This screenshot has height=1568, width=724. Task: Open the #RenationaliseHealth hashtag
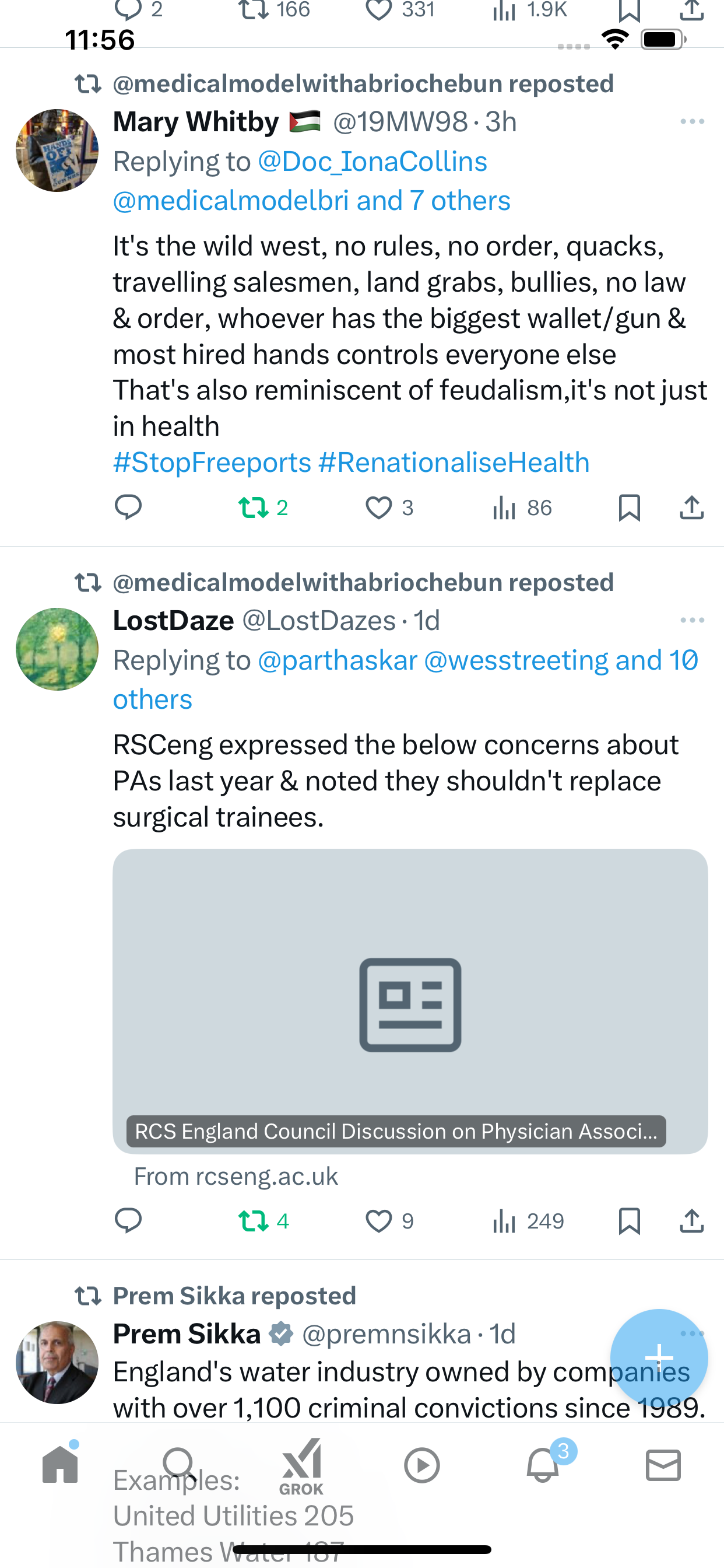pyautogui.click(x=454, y=463)
